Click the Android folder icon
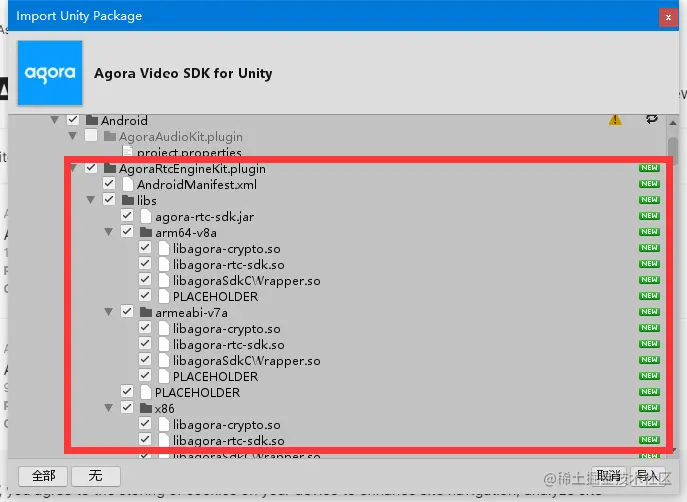The height and width of the screenshot is (502, 687). pos(92,120)
